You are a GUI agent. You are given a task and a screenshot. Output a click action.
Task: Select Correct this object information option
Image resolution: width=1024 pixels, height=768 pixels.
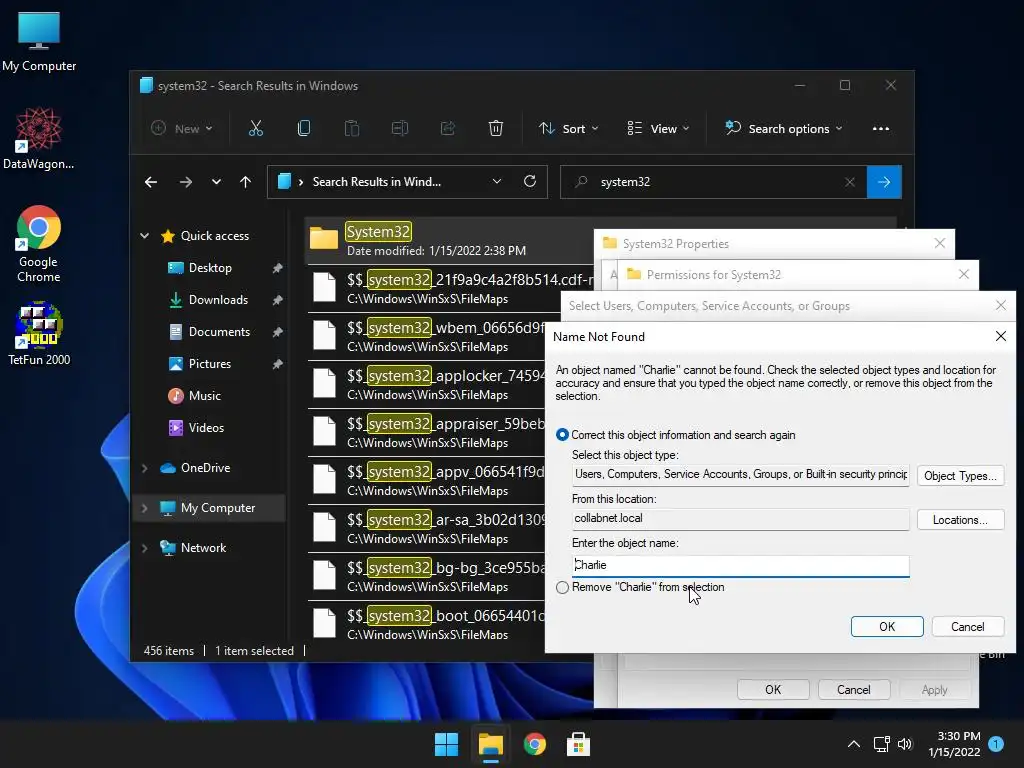(x=676, y=435)
